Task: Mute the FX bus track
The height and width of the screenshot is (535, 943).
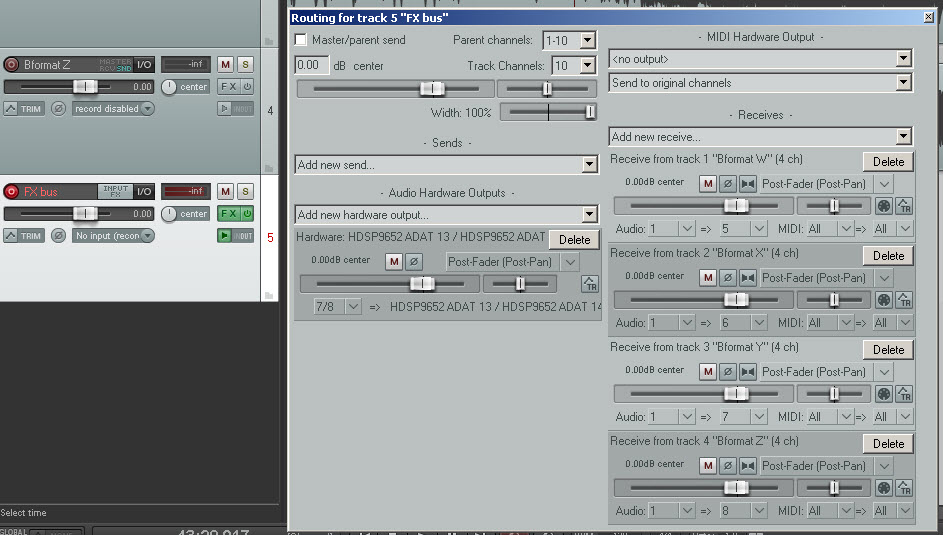Action: click(225, 191)
